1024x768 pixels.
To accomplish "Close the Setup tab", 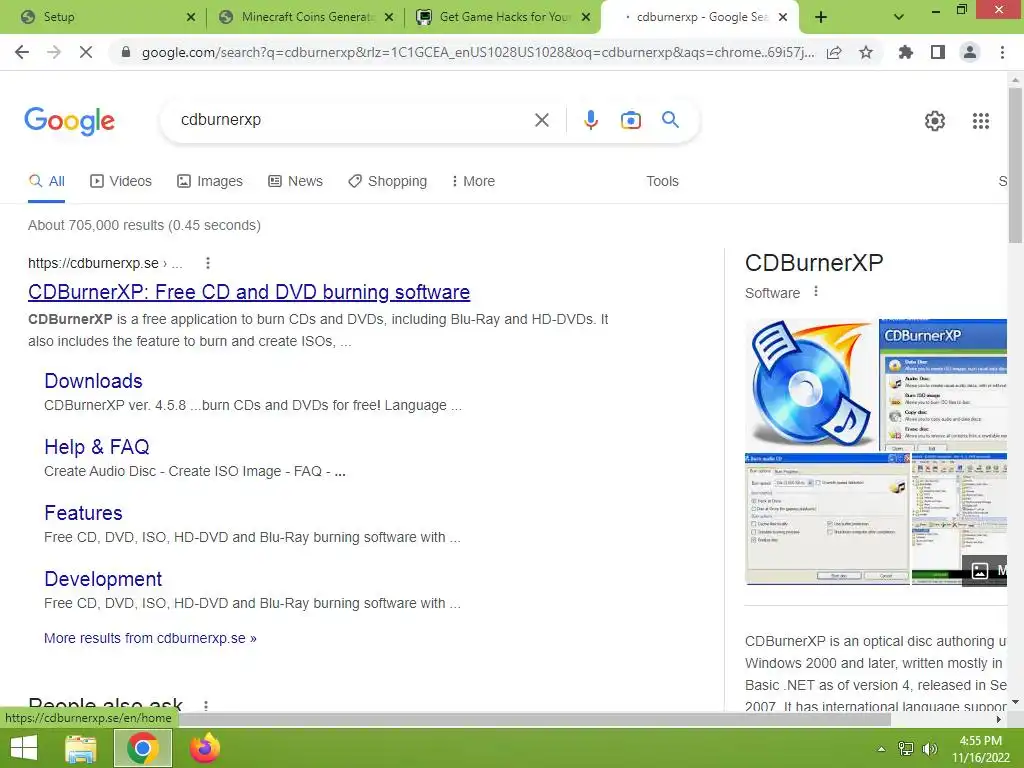I will (x=191, y=17).
